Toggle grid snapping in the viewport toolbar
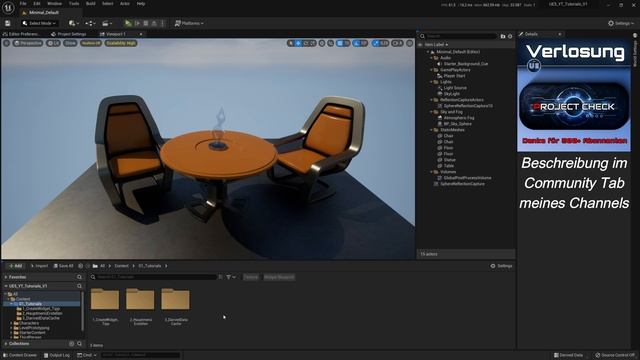Viewport: 640px width, 360px height. coord(340,43)
